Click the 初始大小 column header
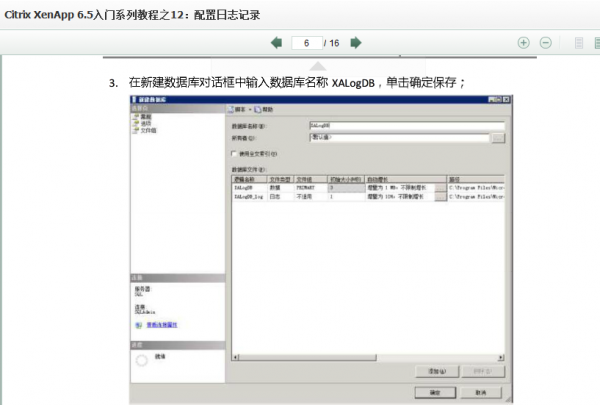Viewport: 600px width, 405px height. [346, 179]
